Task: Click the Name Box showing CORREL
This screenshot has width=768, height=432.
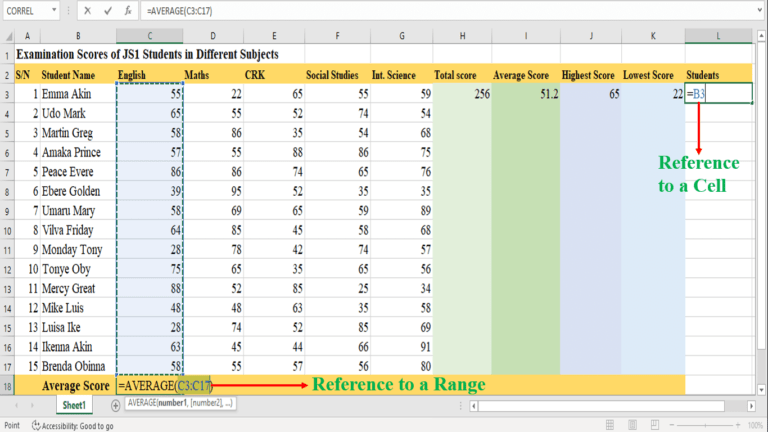Action: 27,11
